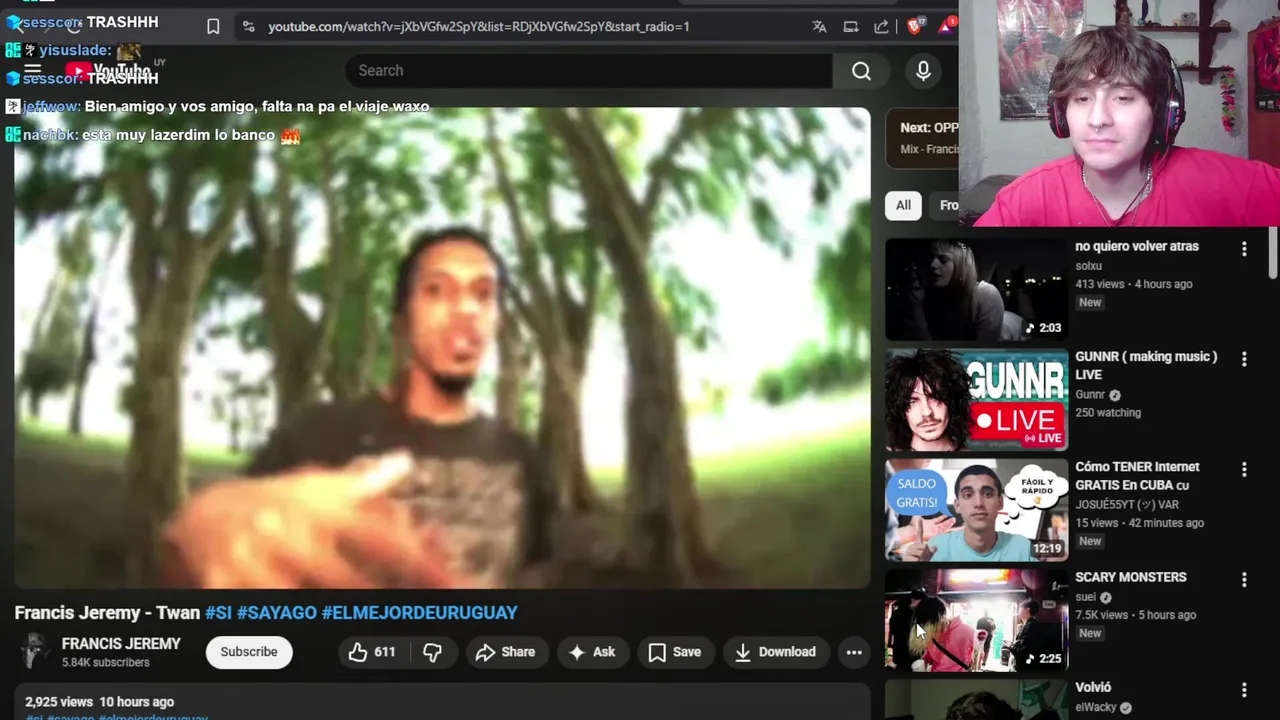Activate voice search microphone

[923, 71]
